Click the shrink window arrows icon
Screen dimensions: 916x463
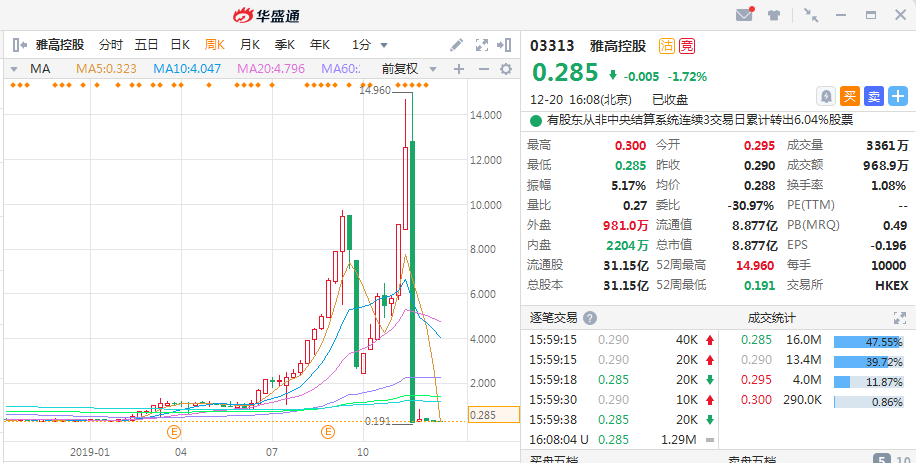810,15
